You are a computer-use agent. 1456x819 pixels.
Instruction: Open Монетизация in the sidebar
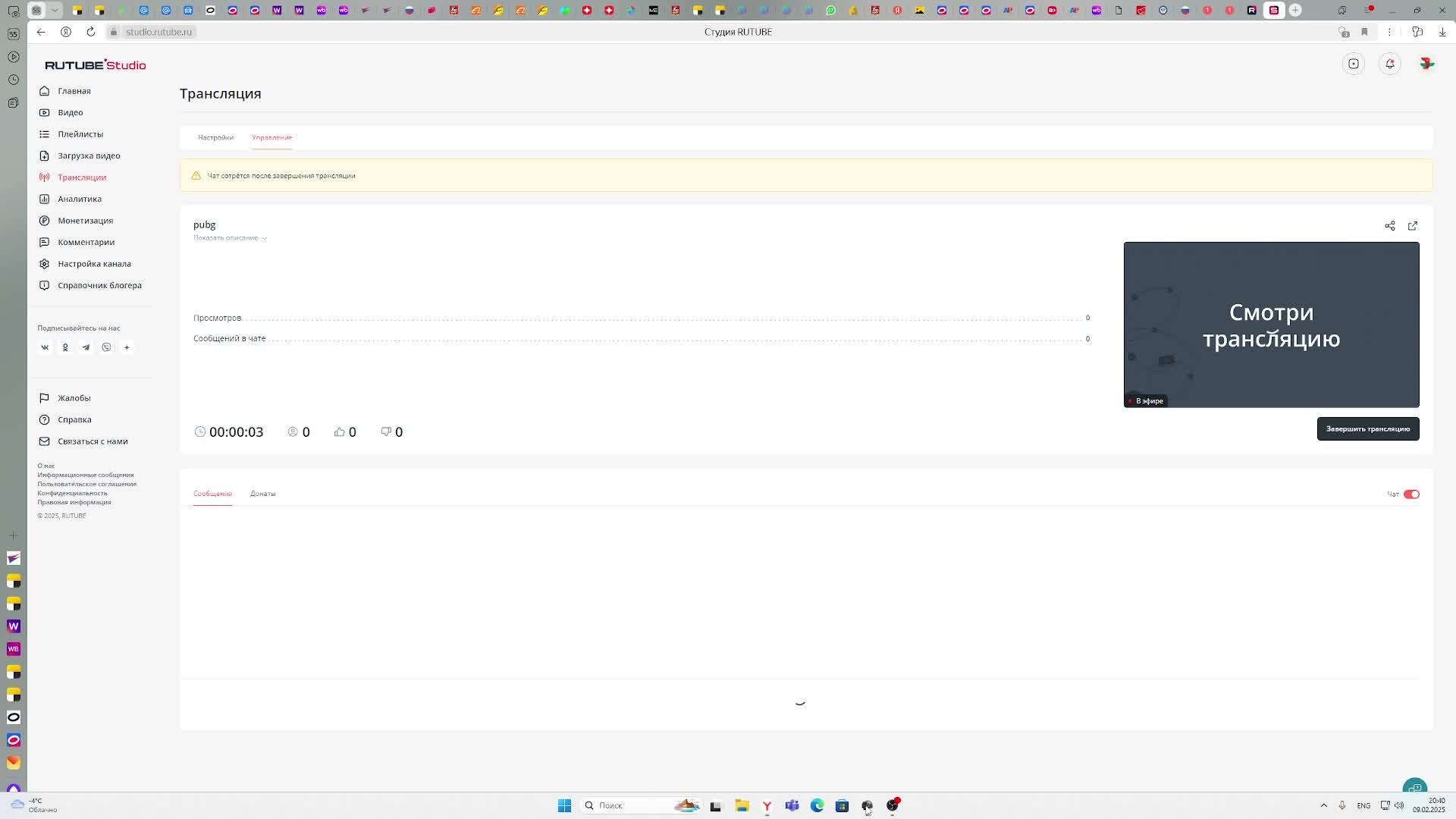coord(85,221)
